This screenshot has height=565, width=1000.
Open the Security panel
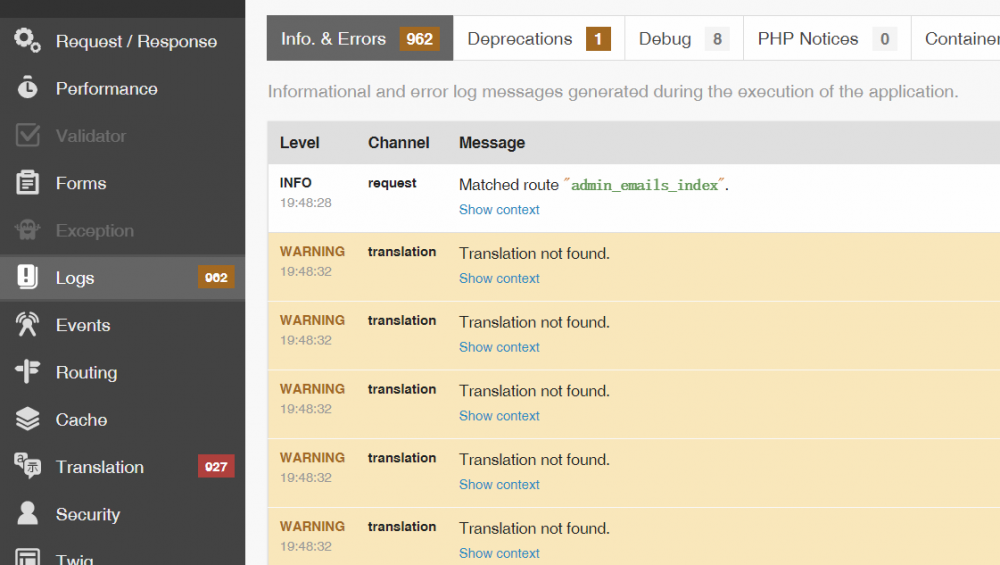[122, 514]
